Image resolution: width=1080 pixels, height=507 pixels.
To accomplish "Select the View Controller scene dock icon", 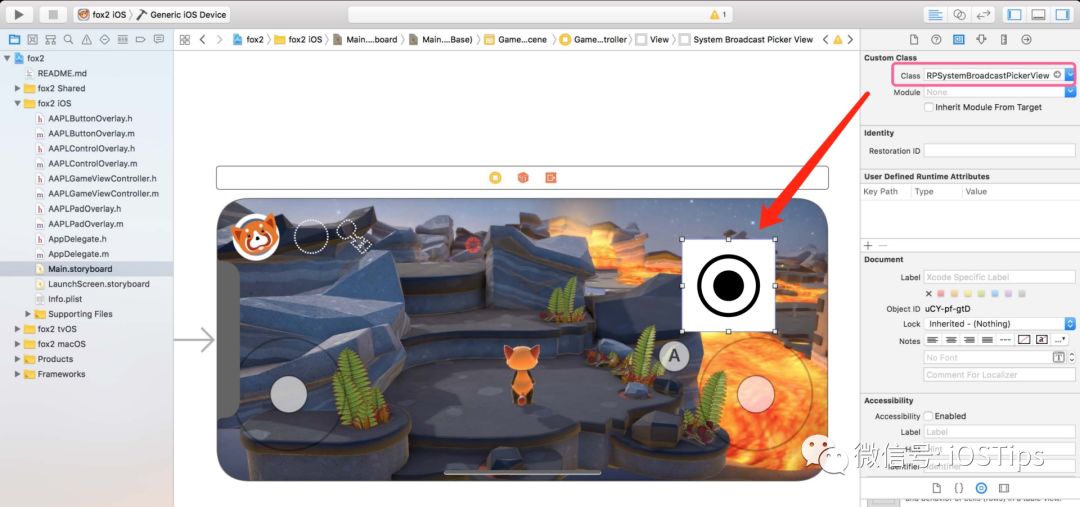I will pos(495,178).
